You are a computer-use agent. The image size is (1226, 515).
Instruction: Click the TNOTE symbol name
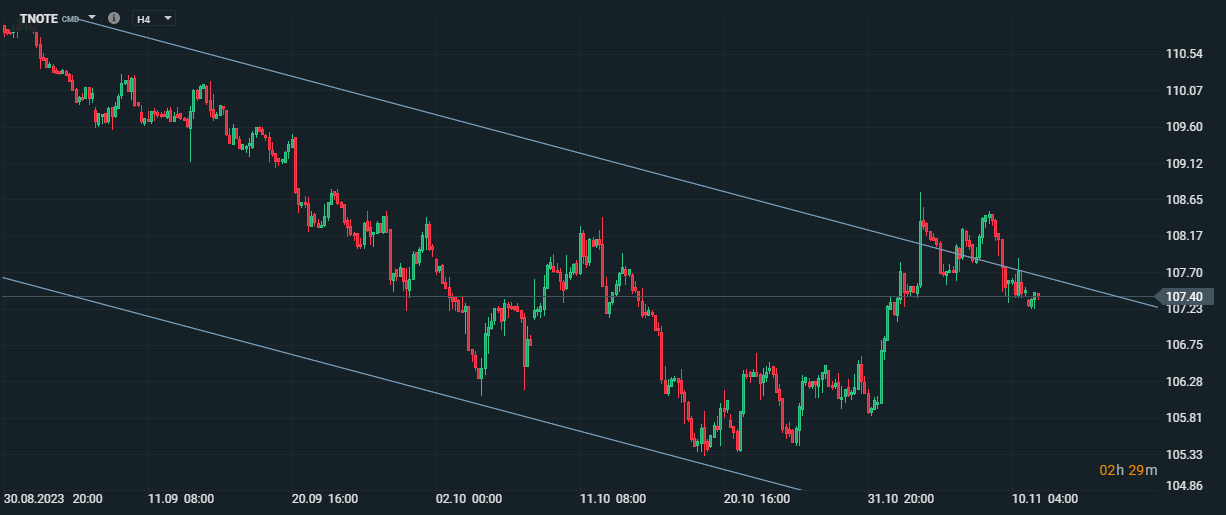39,18
